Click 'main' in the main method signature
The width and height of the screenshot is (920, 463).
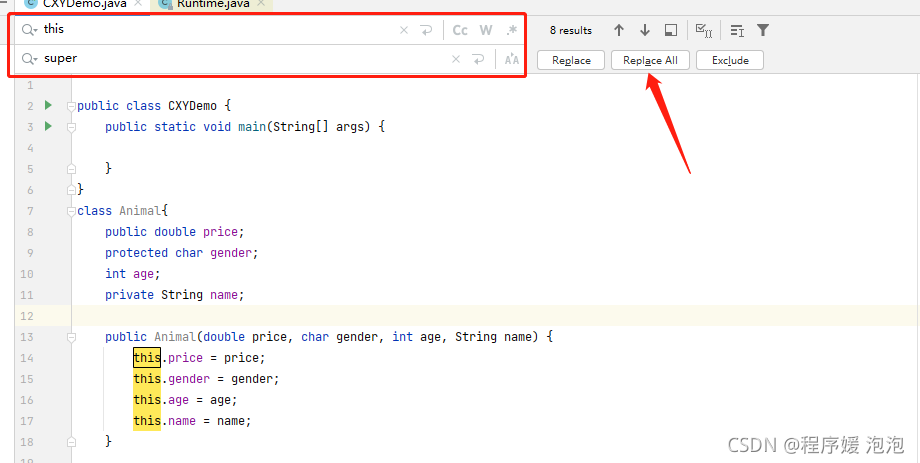252,127
